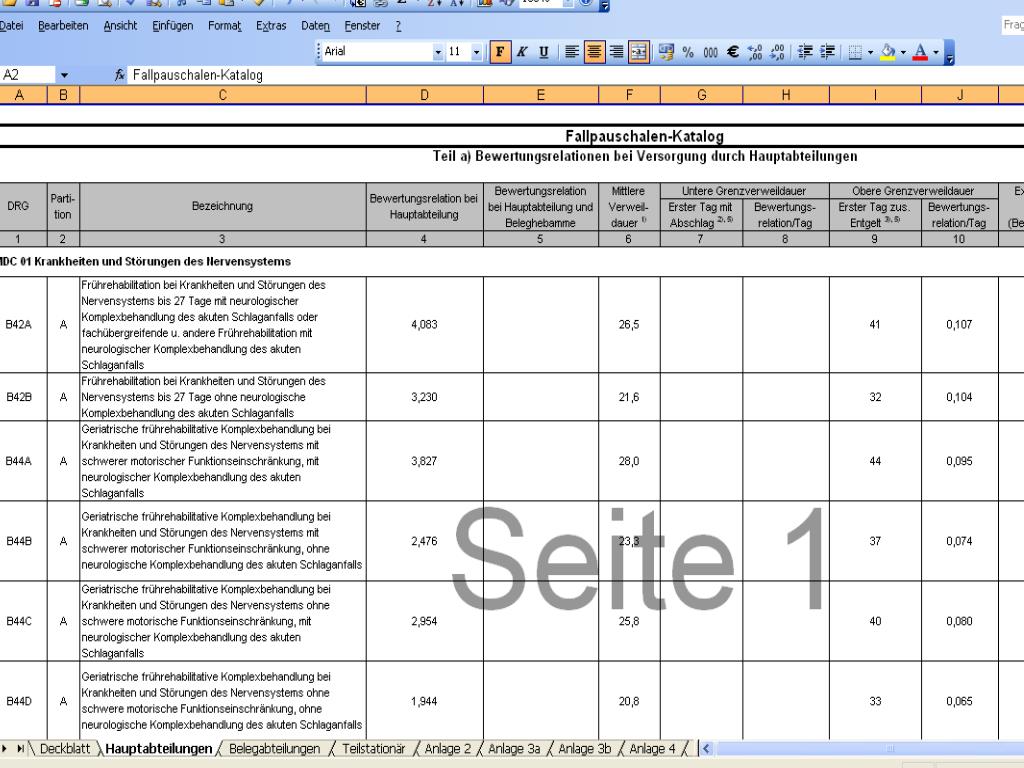Image resolution: width=1024 pixels, height=768 pixels.
Task: Switch to the Deckblatt sheet tab
Action: [65, 748]
